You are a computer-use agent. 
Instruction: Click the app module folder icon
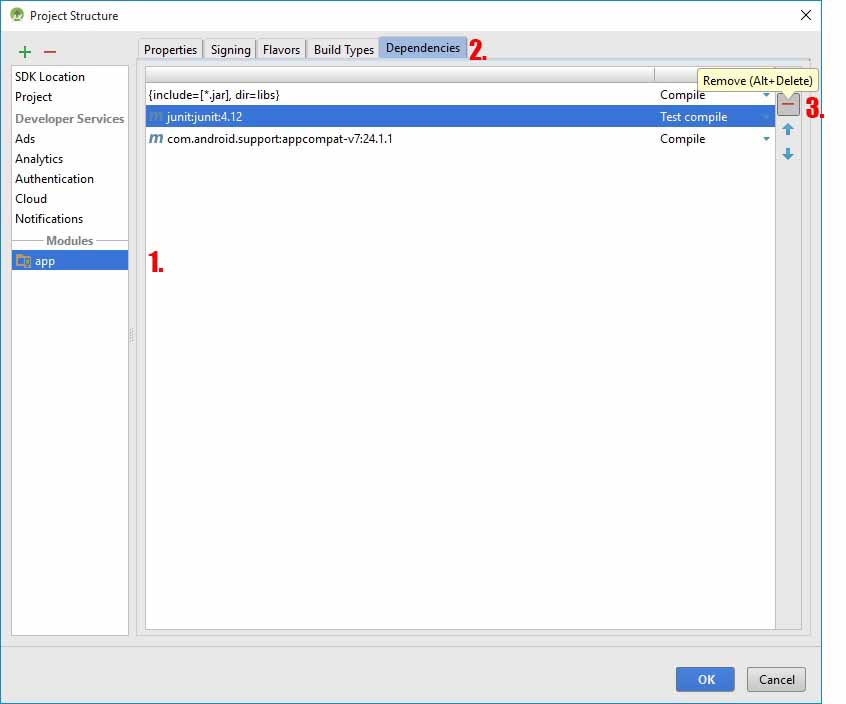point(25,260)
